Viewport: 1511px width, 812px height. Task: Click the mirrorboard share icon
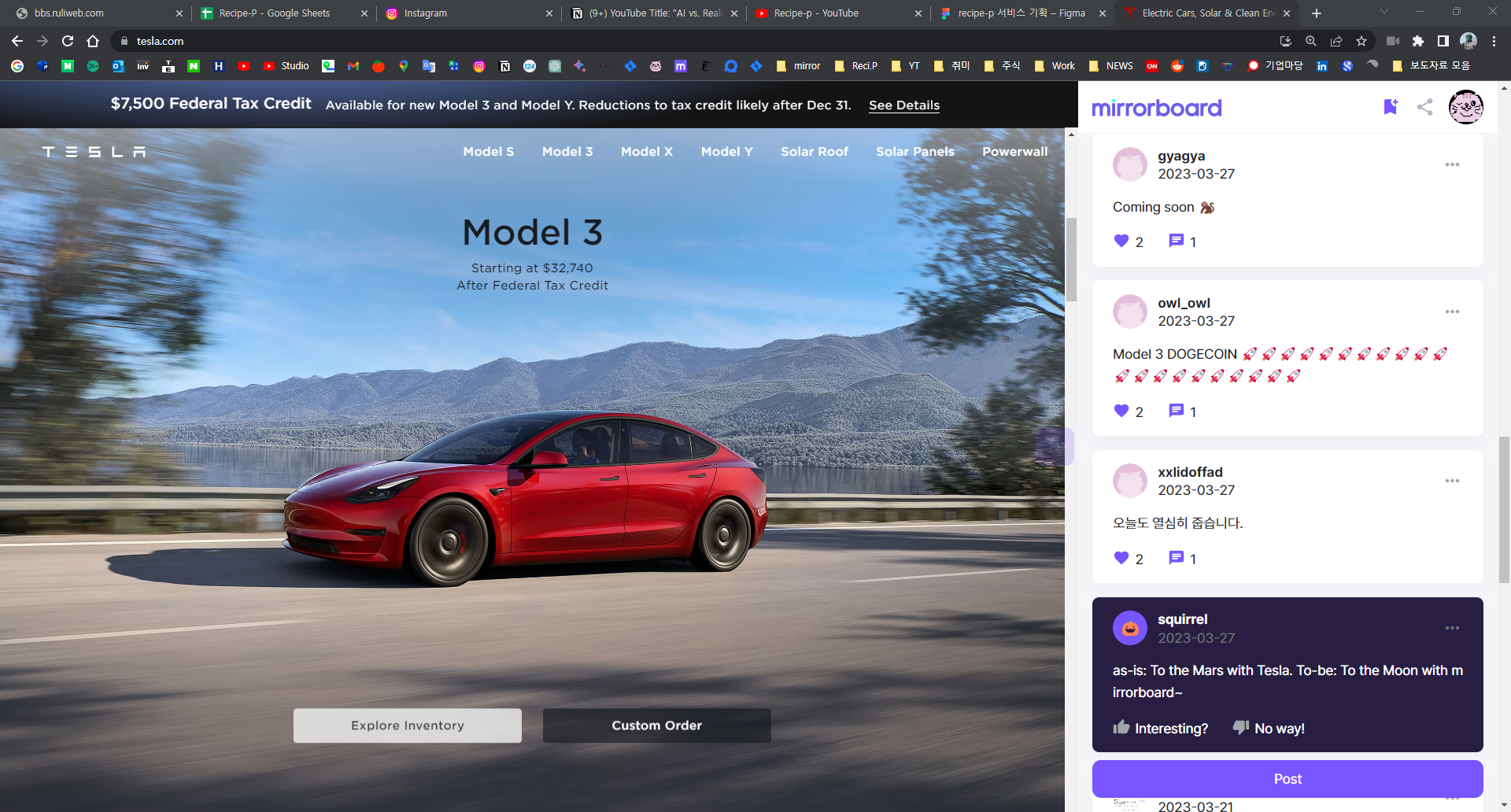pos(1424,107)
